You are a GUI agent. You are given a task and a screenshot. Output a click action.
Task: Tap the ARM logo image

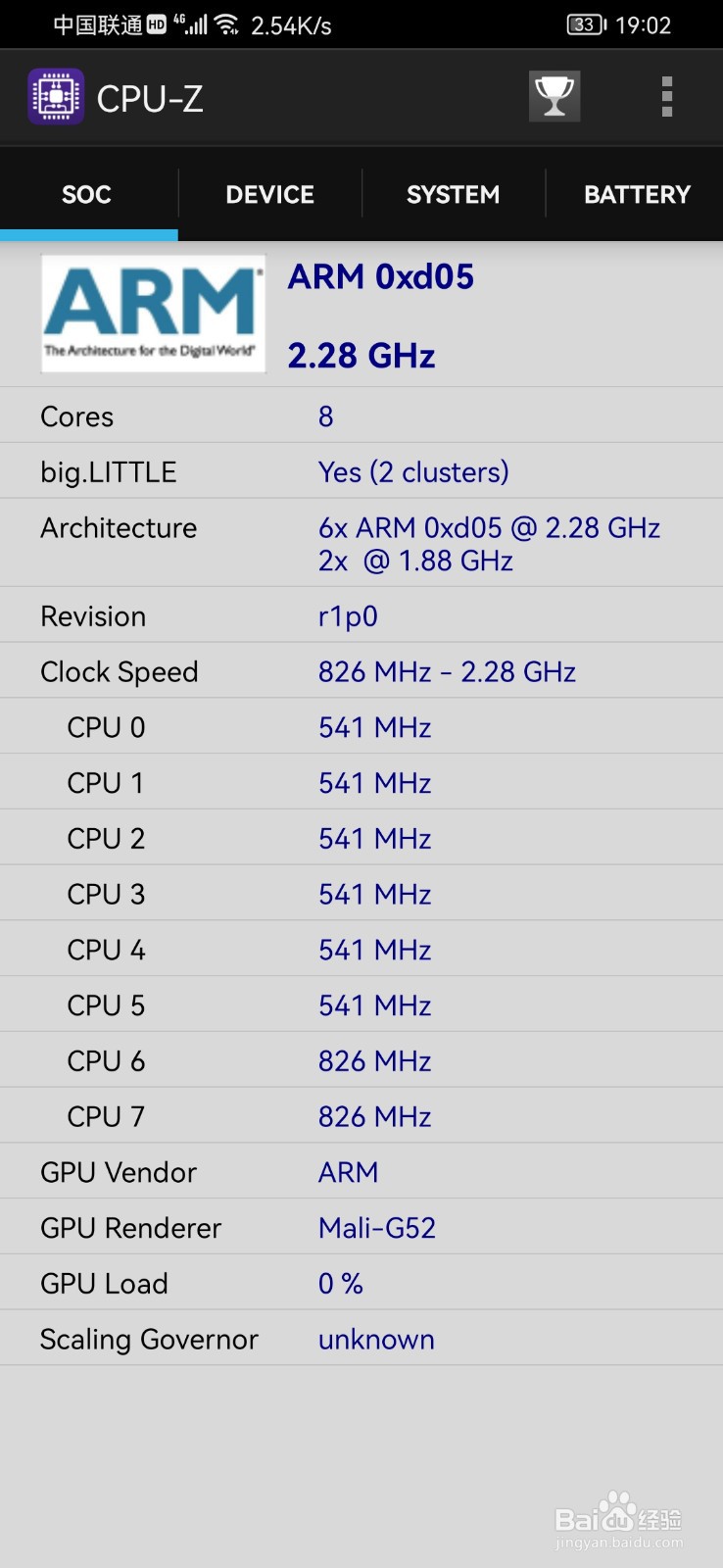[153, 314]
